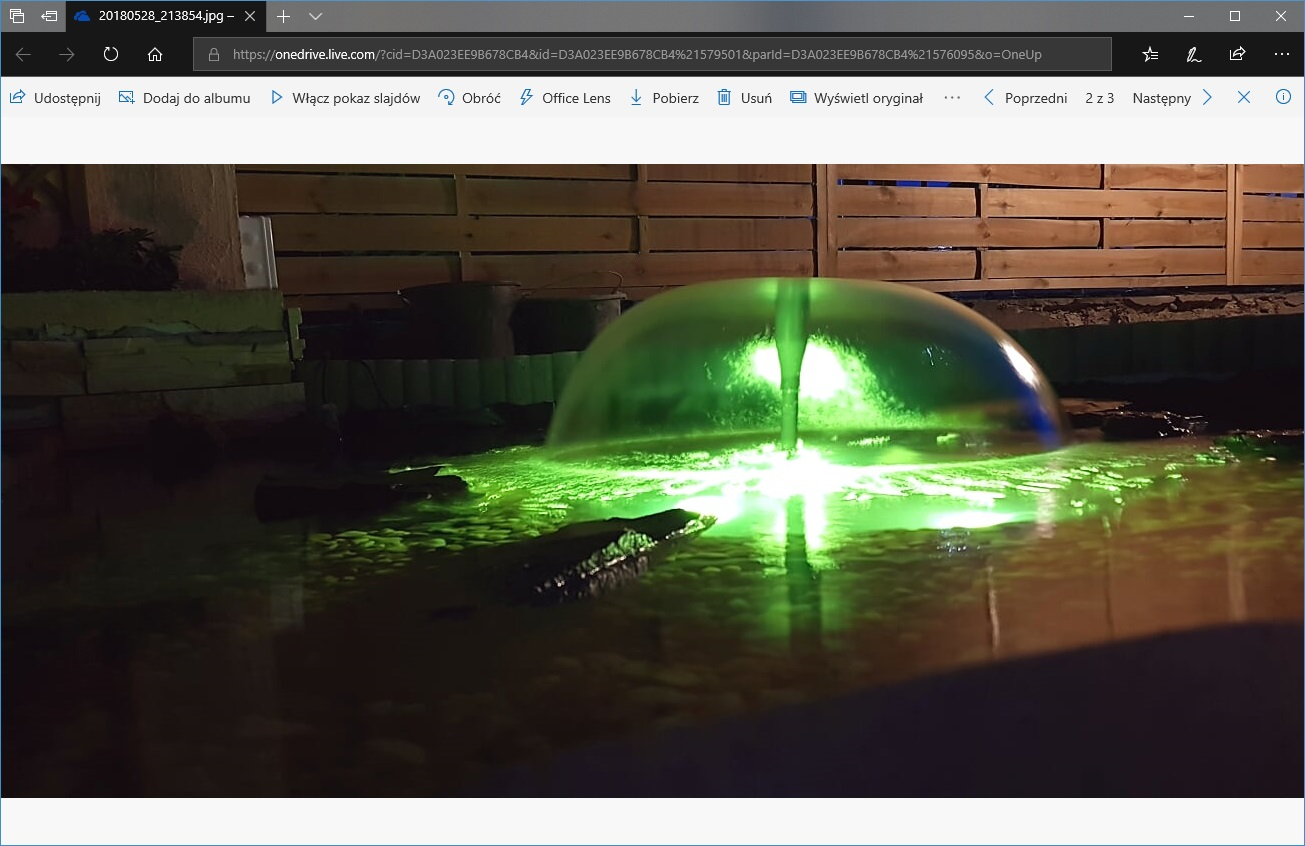1305x846 pixels.
Task: Click the site lock icon
Action: point(213,55)
